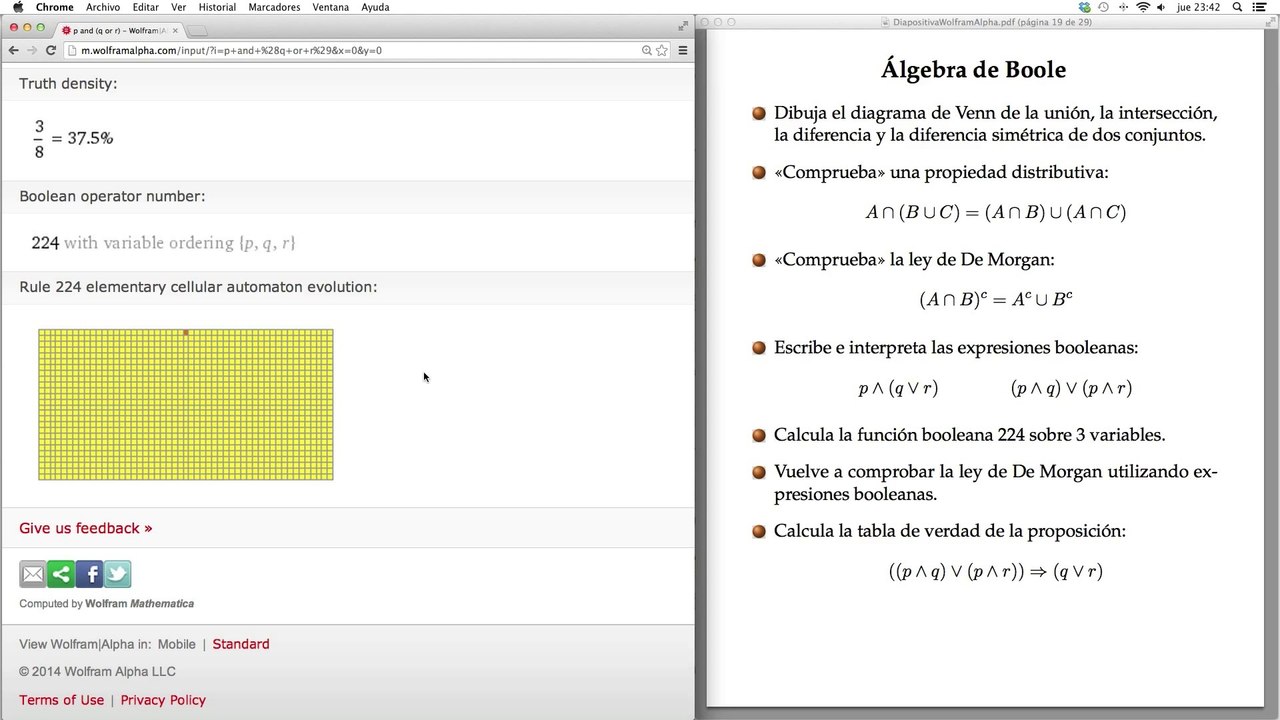Click 'Rule 224 elementary cellular automaton evolution' heading
The image size is (1280, 720).
[198, 287]
